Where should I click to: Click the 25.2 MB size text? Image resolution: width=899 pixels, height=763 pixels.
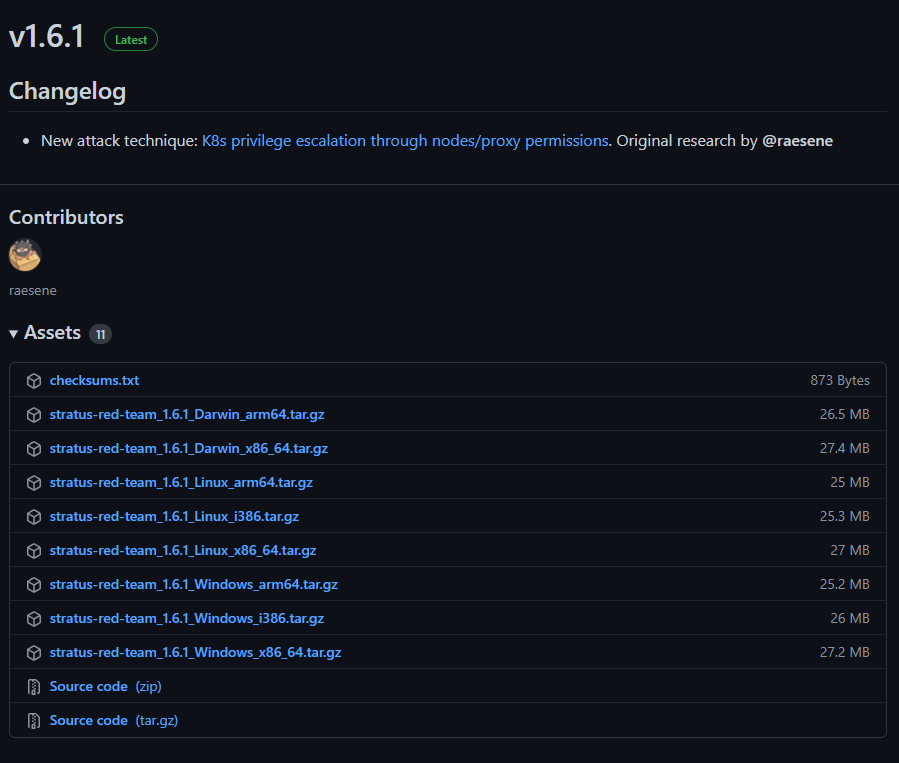point(845,584)
